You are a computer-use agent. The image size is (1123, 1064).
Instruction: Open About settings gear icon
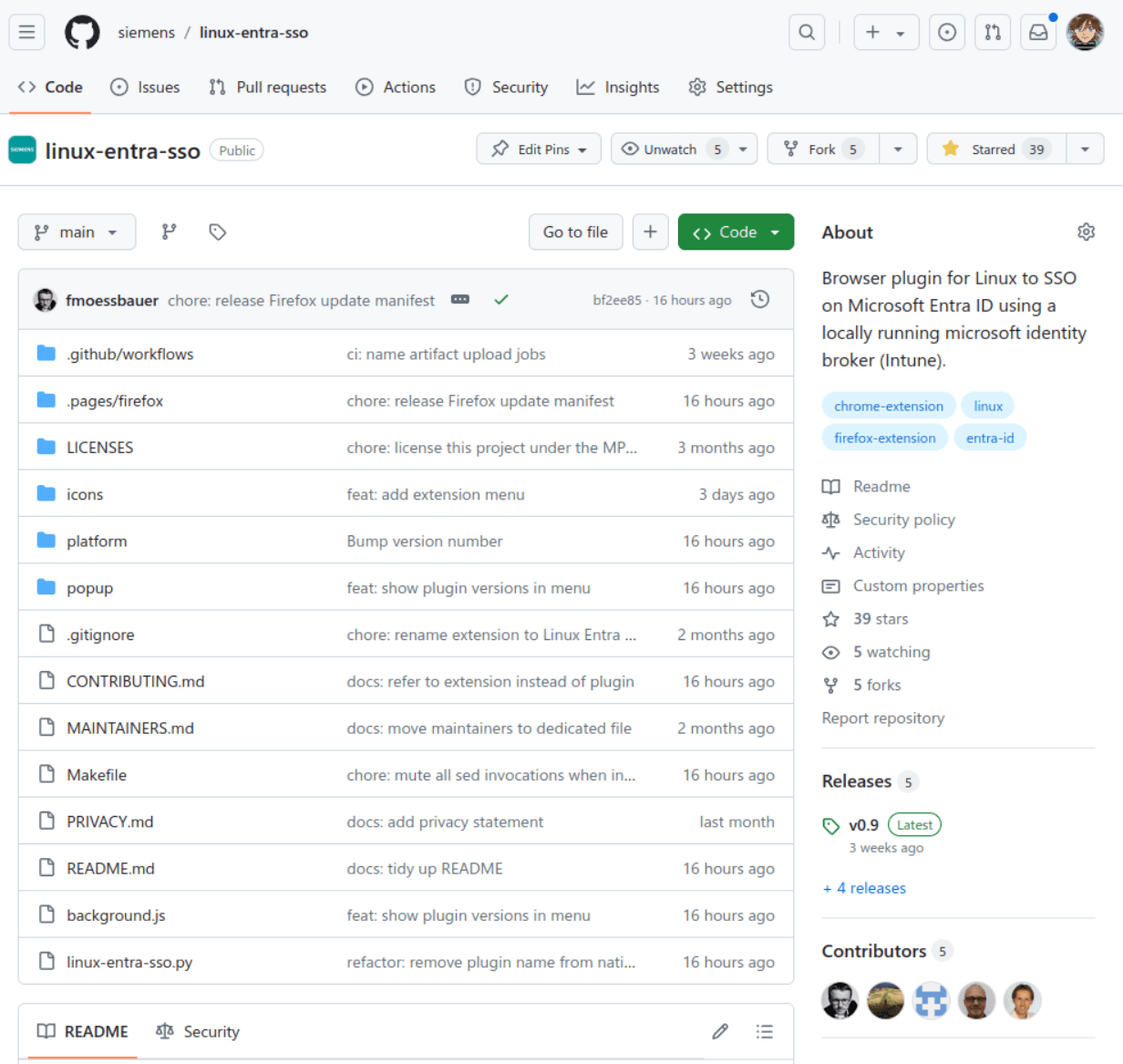pyautogui.click(x=1086, y=232)
